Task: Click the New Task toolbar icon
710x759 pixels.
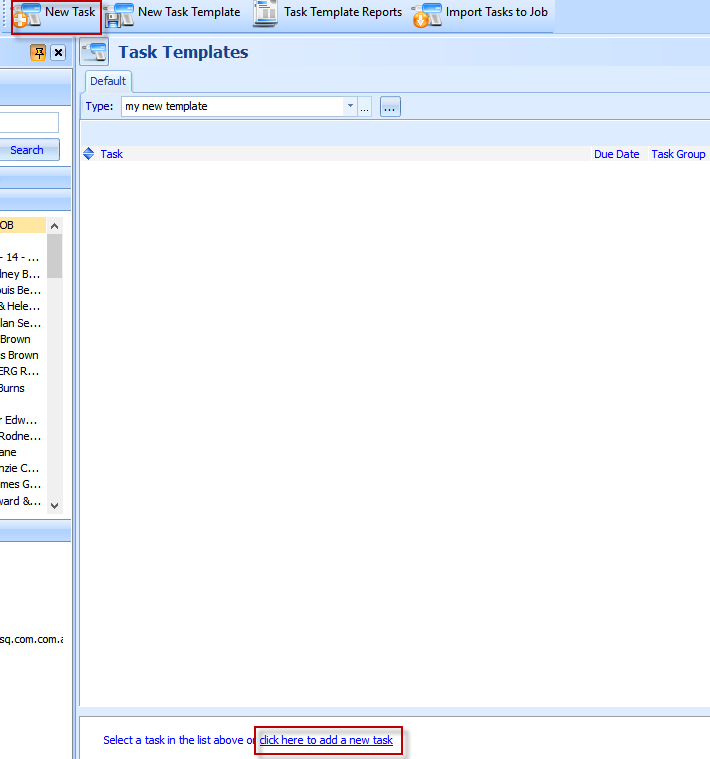Action: (28, 14)
